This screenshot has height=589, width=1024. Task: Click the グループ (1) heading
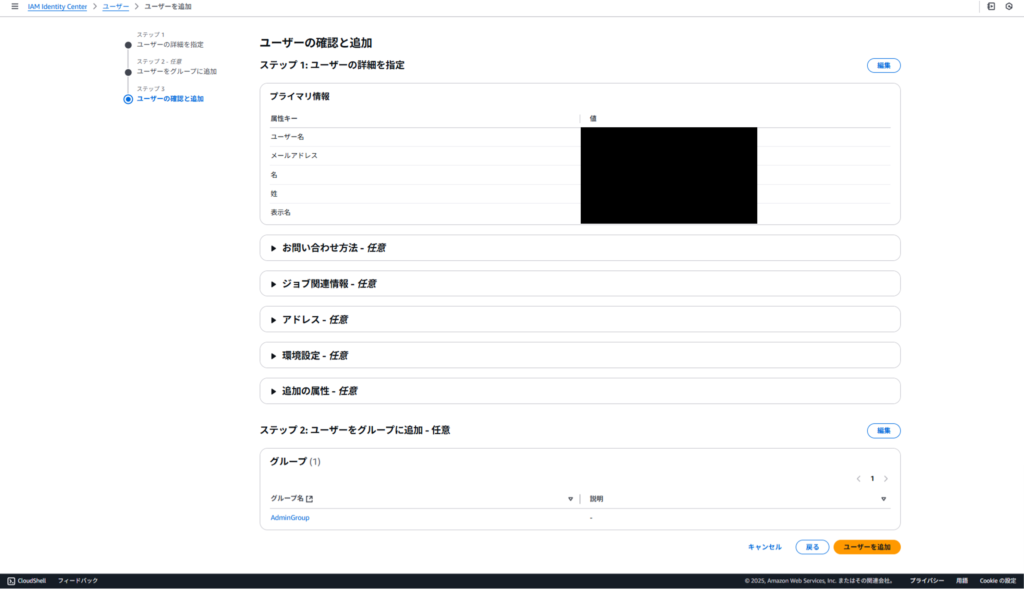point(295,462)
